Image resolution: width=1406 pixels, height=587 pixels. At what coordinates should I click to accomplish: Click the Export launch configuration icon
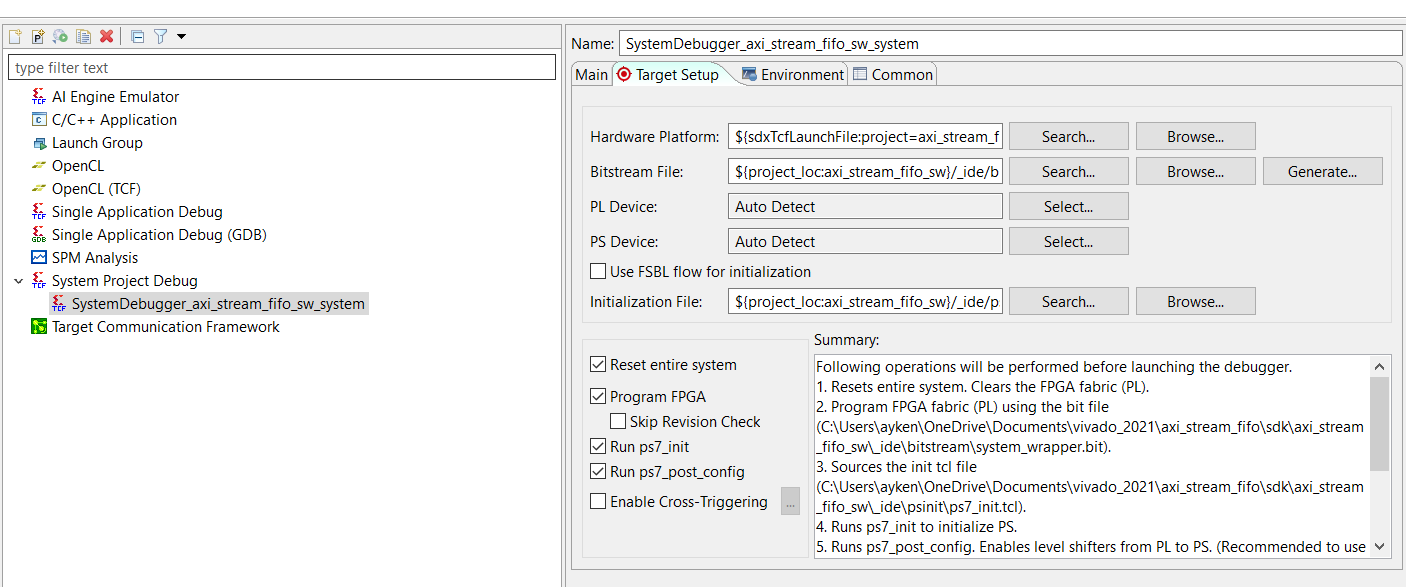(x=60, y=36)
